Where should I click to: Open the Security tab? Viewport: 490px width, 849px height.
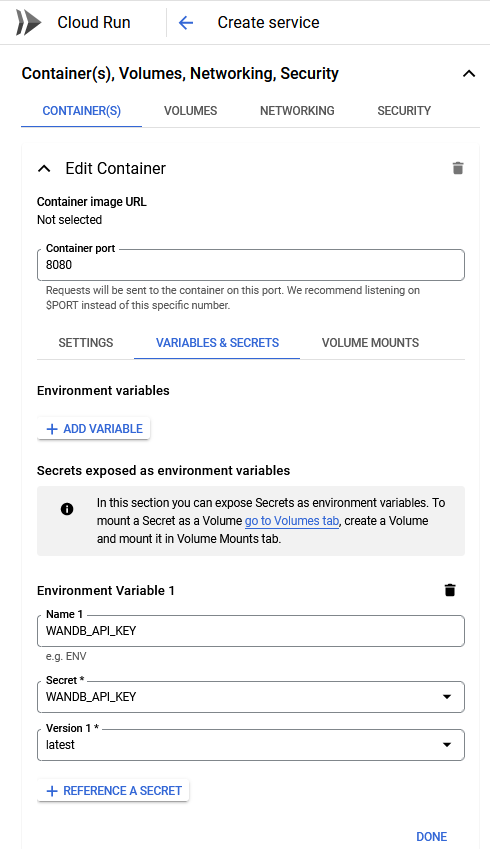coord(404,110)
